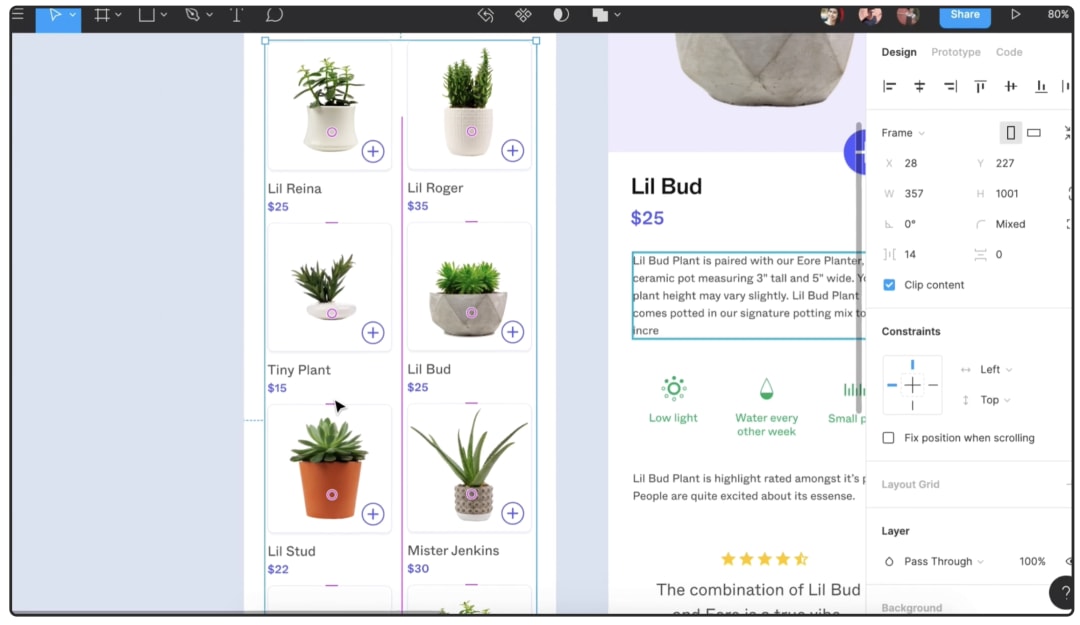The width and height of the screenshot is (1080, 625).
Task: Uncheck the Clip content checkbox
Action: [x=889, y=285]
